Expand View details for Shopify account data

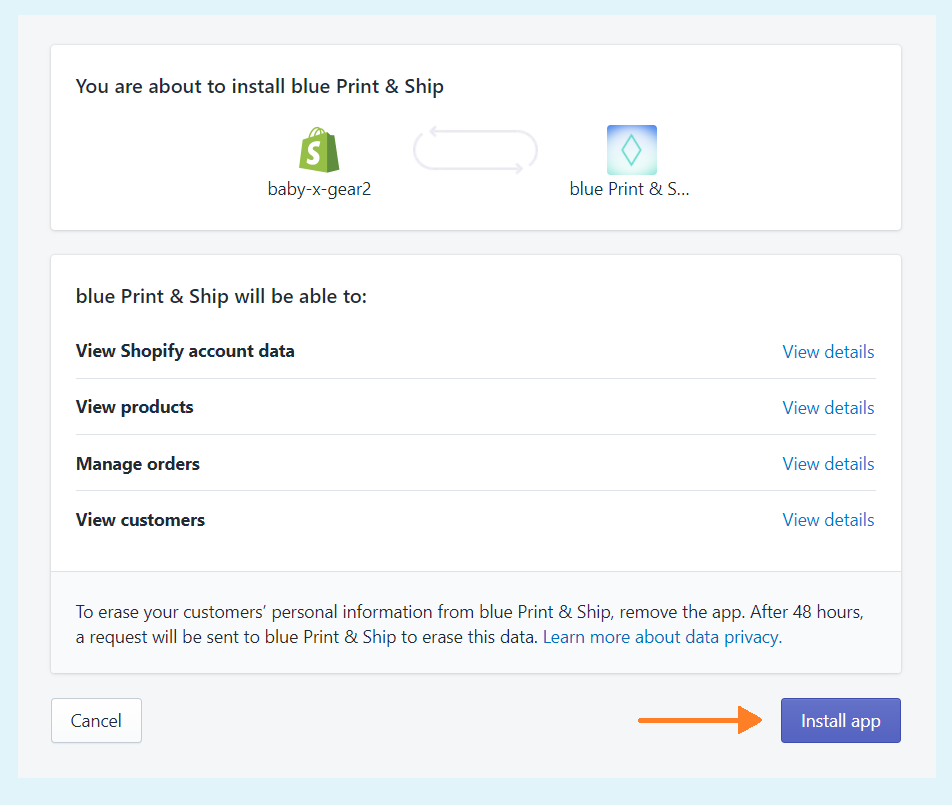pyautogui.click(x=828, y=352)
